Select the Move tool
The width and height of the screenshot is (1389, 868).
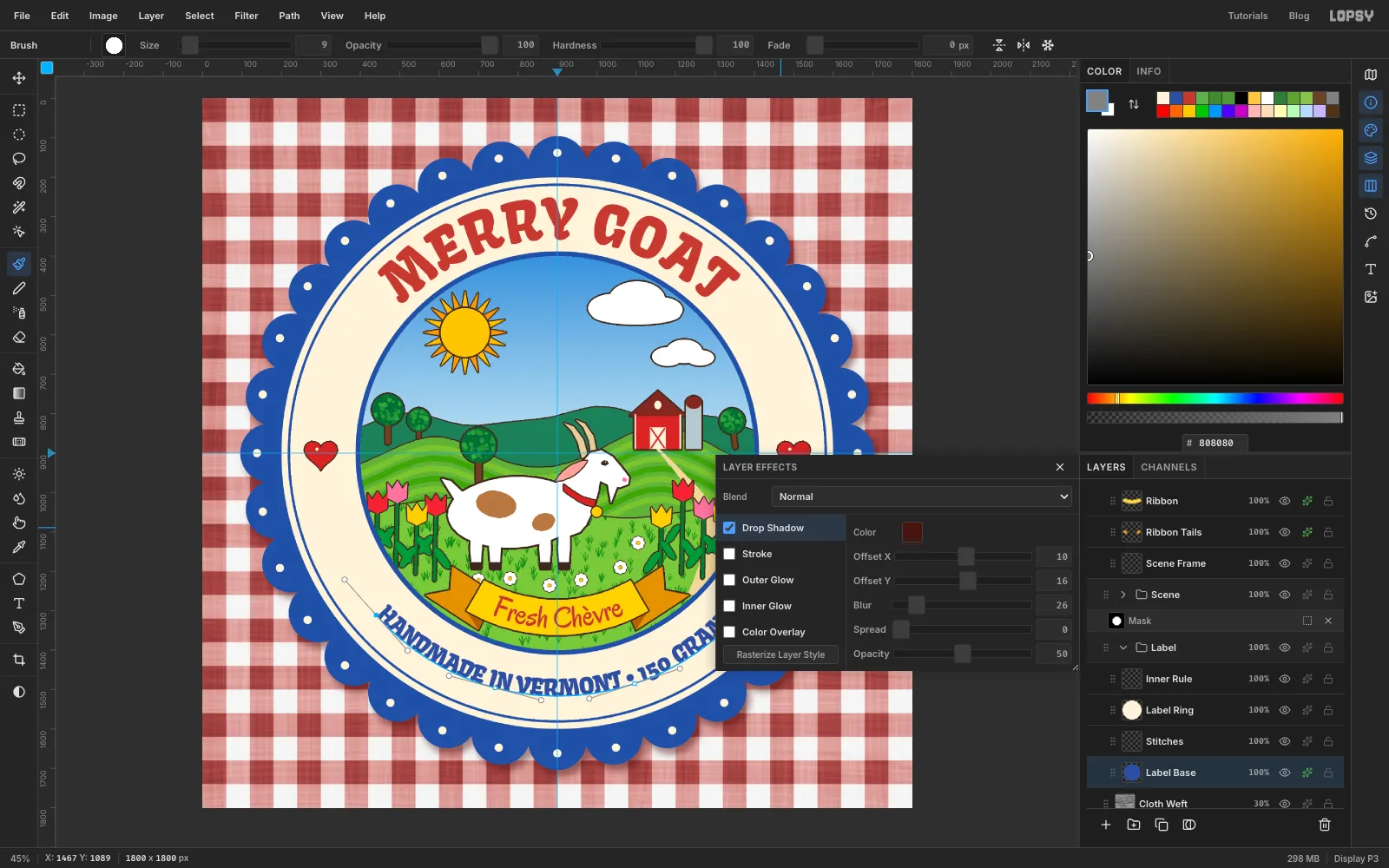(19, 78)
